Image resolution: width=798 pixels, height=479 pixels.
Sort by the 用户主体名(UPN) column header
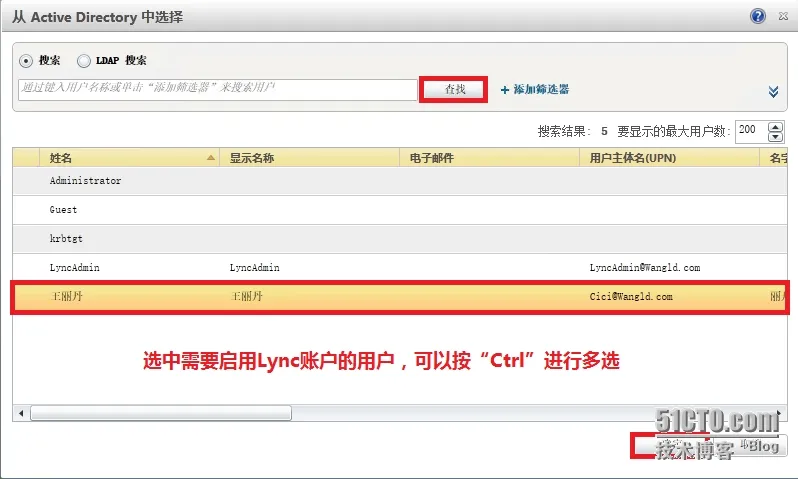(x=670, y=158)
